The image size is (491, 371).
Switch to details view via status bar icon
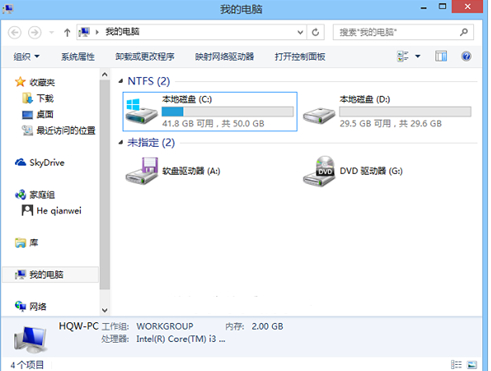coord(456,365)
